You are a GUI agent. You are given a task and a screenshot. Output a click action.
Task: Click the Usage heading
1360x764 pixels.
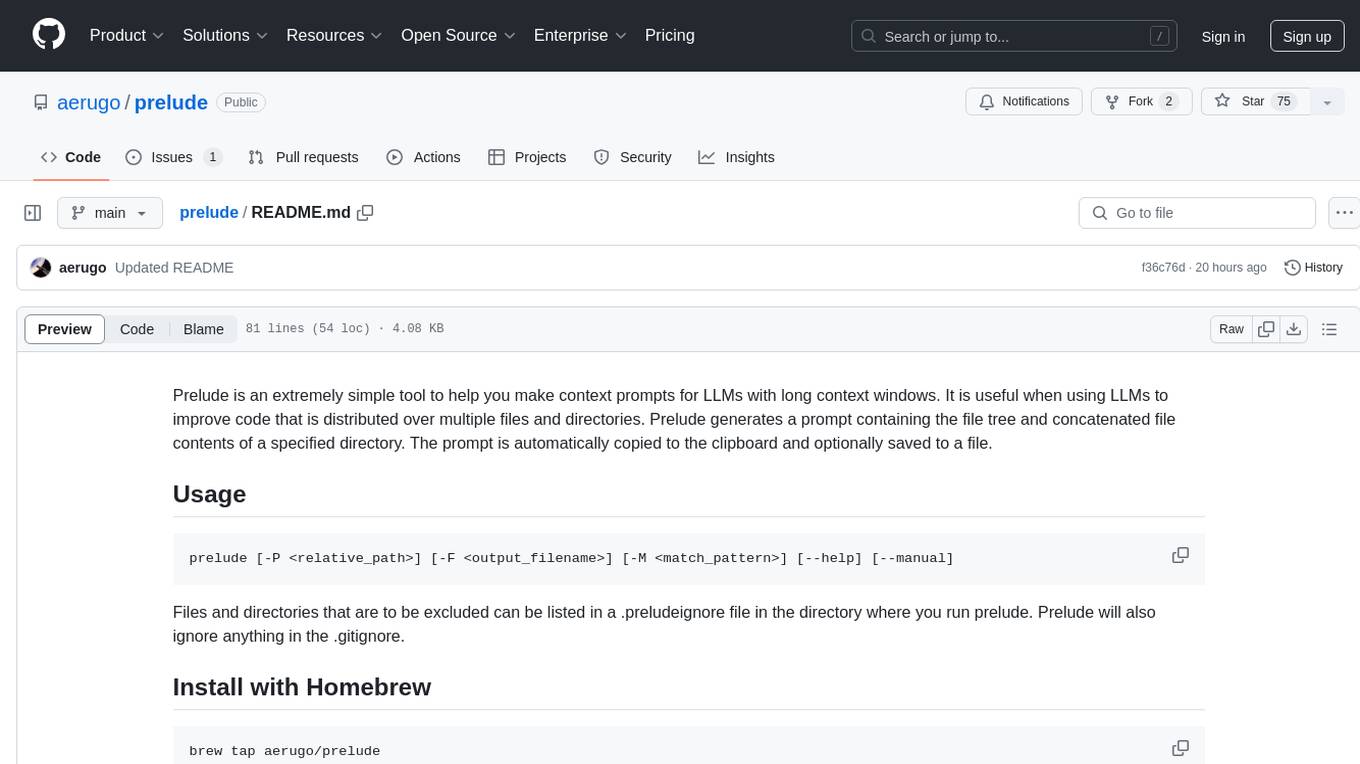point(209,494)
